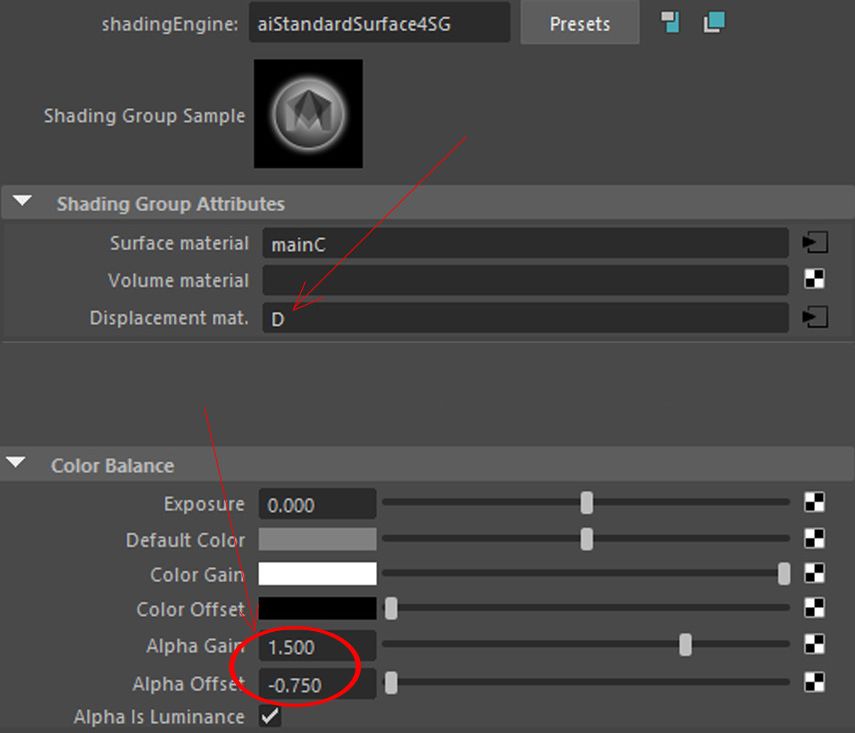The height and width of the screenshot is (733, 855).
Task: Click the Alpha Gain slider handle
Action: click(685, 645)
